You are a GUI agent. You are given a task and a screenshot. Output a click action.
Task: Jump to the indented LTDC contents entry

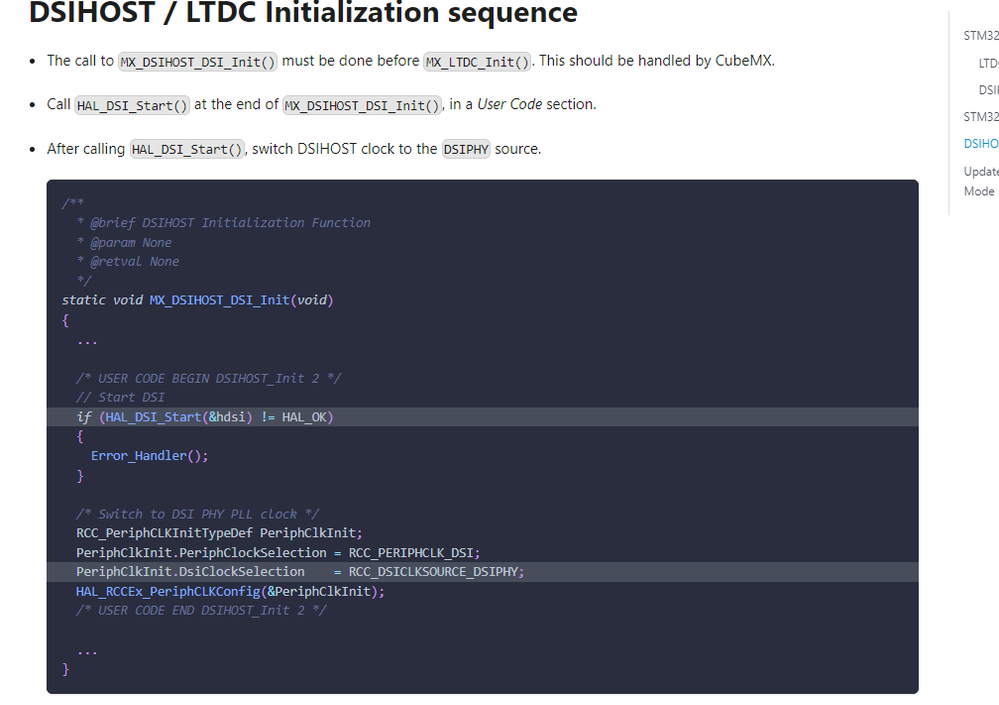coord(988,63)
